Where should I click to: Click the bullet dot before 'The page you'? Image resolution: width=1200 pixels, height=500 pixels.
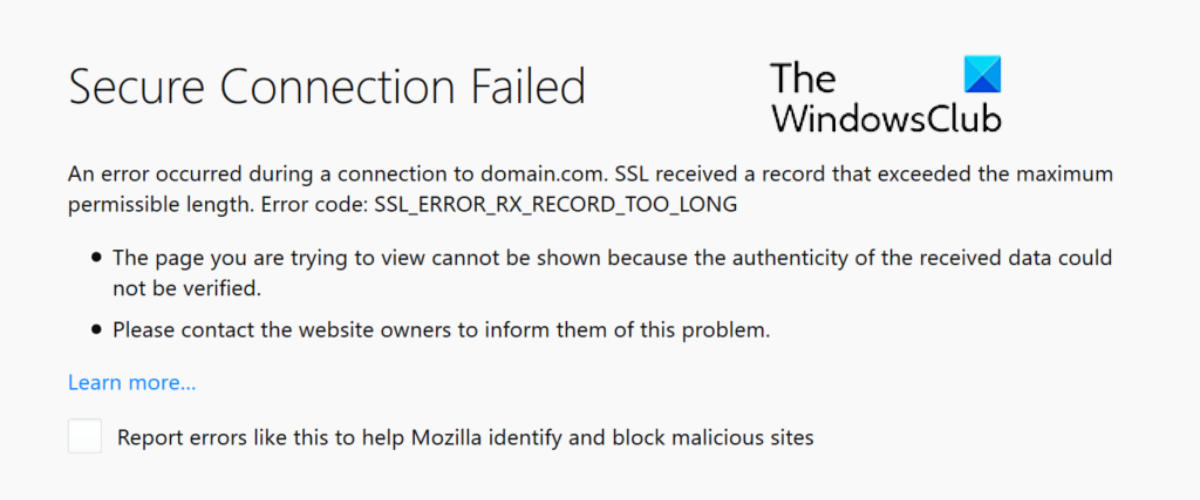click(96, 258)
